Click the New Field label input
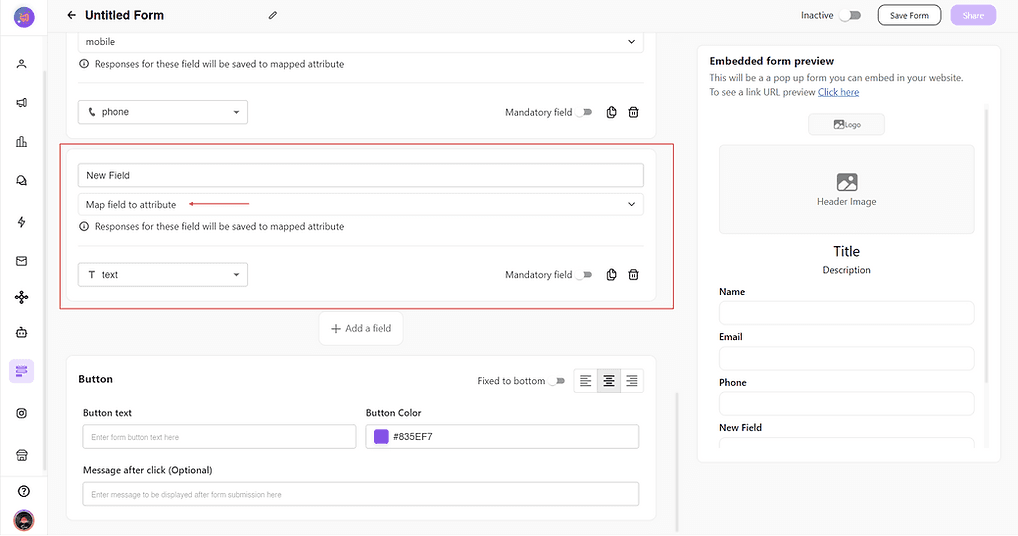The height and width of the screenshot is (536, 1018). click(x=361, y=175)
